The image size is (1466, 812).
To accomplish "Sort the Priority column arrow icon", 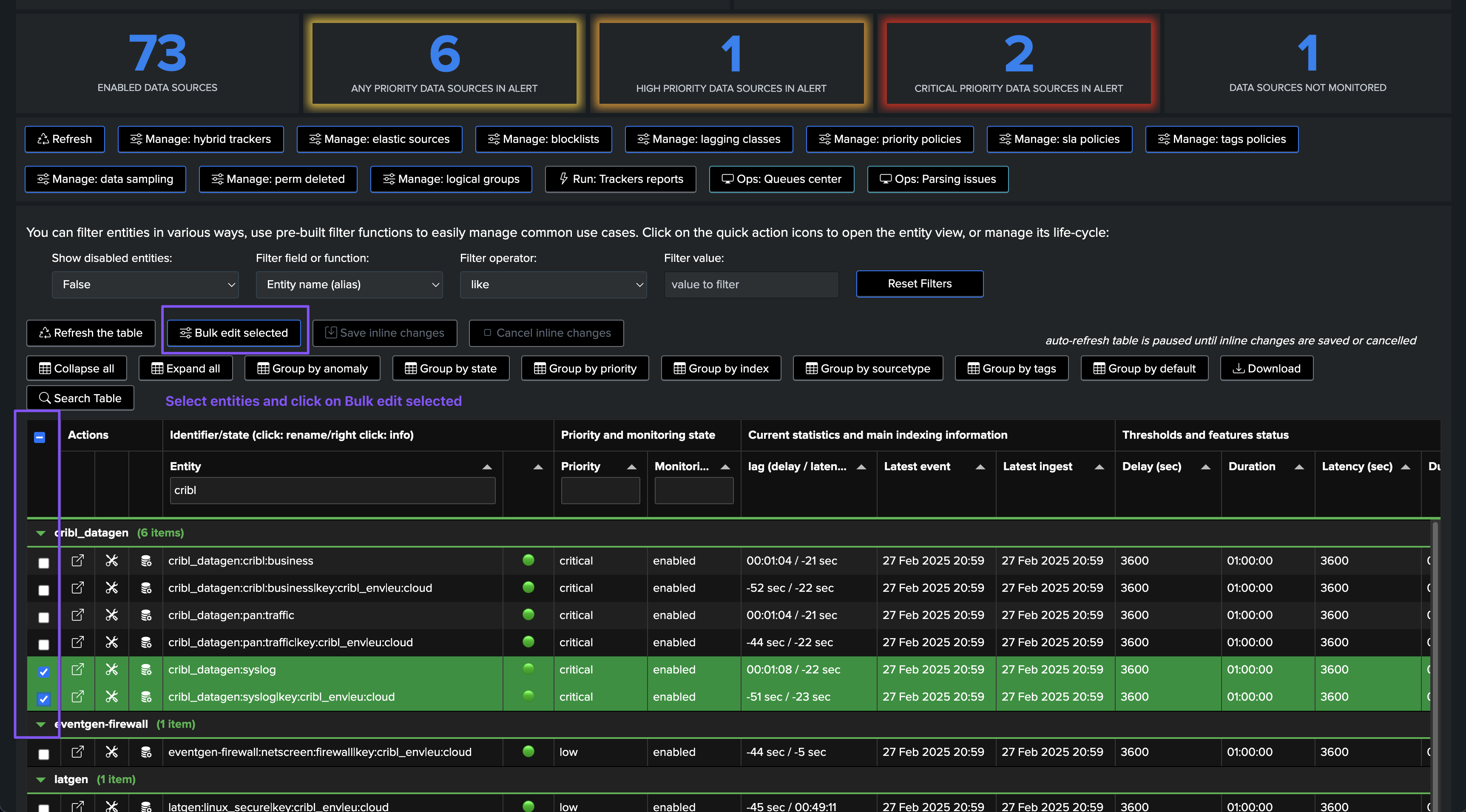I will tap(632, 467).
